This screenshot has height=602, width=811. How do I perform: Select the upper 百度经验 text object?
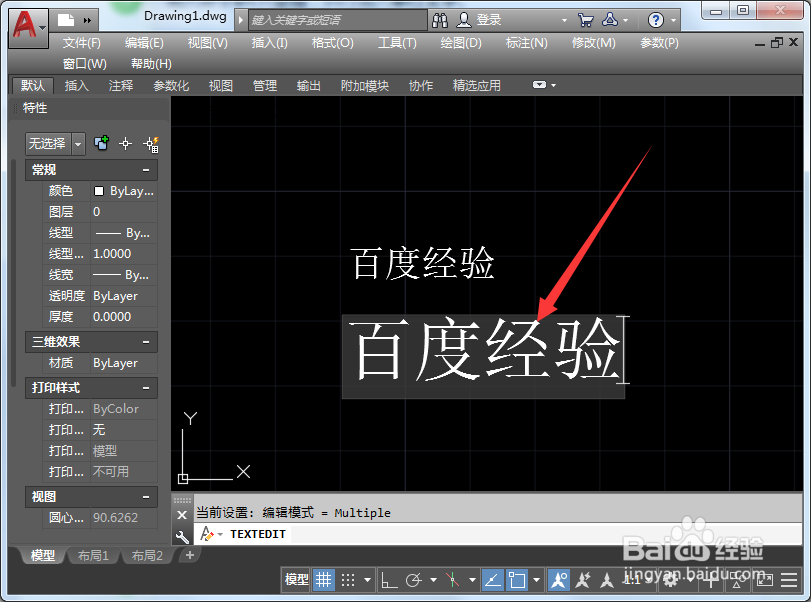click(422, 263)
